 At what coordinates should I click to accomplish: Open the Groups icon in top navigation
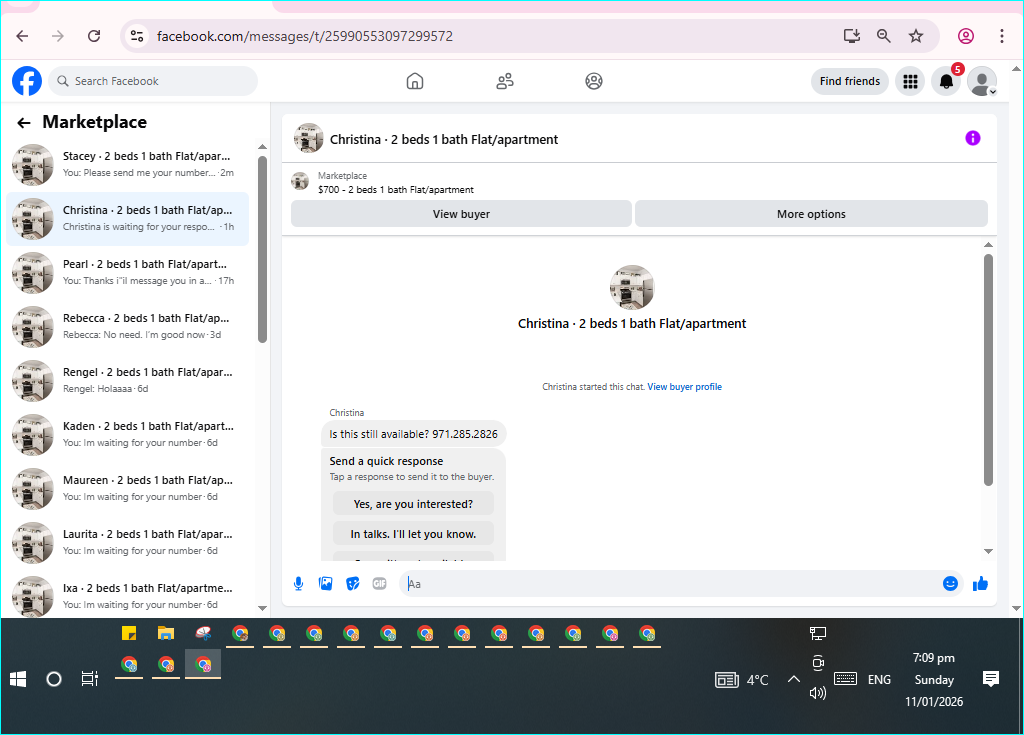click(594, 81)
